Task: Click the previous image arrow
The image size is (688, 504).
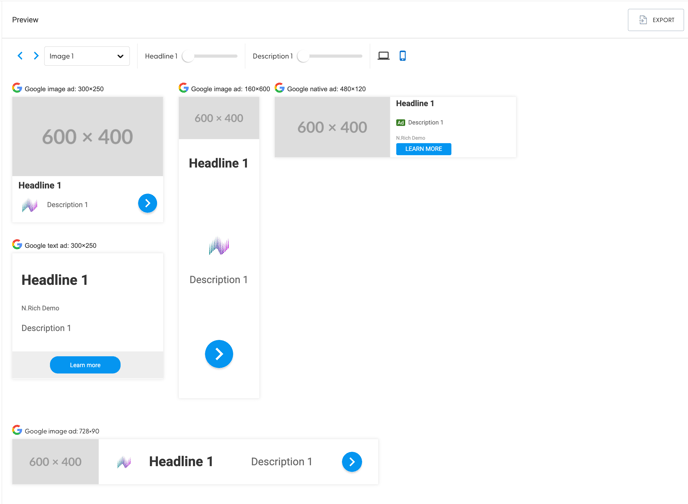Action: pyautogui.click(x=20, y=56)
